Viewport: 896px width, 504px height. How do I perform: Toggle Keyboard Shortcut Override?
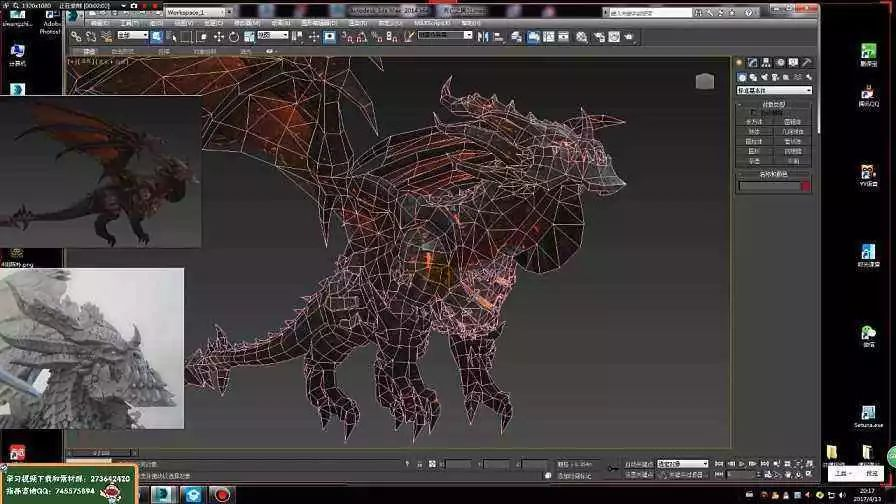330,37
